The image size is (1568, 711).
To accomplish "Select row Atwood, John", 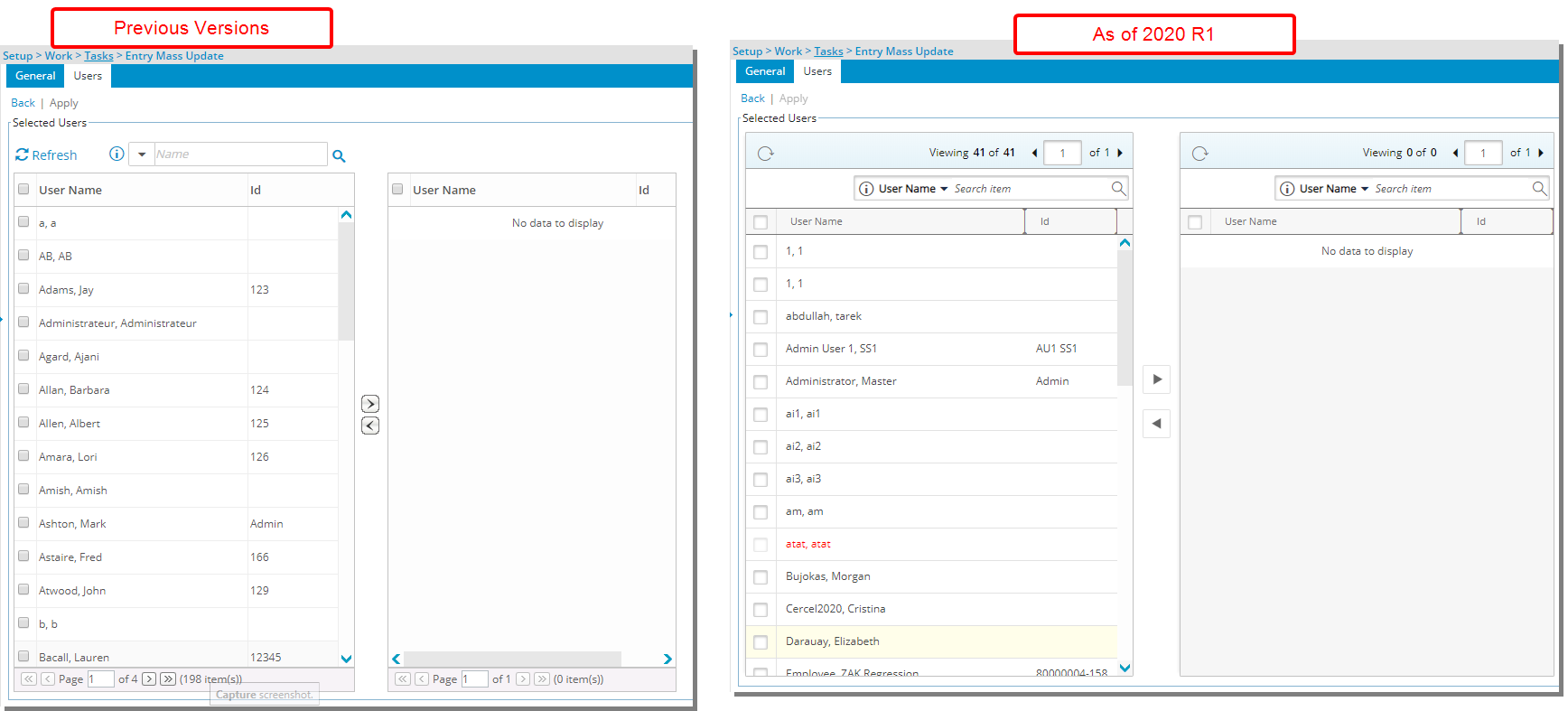I will tap(177, 591).
